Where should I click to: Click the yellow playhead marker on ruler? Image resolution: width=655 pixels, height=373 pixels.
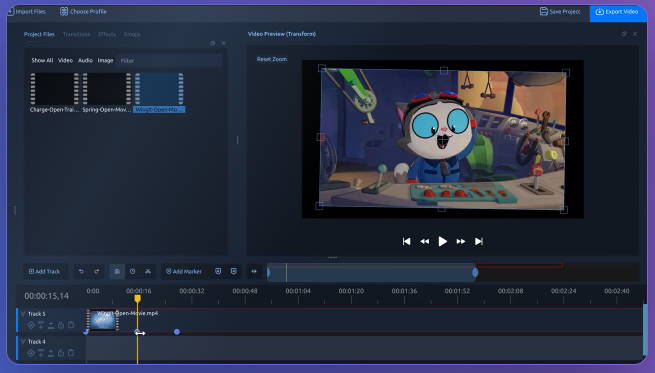(x=137, y=298)
